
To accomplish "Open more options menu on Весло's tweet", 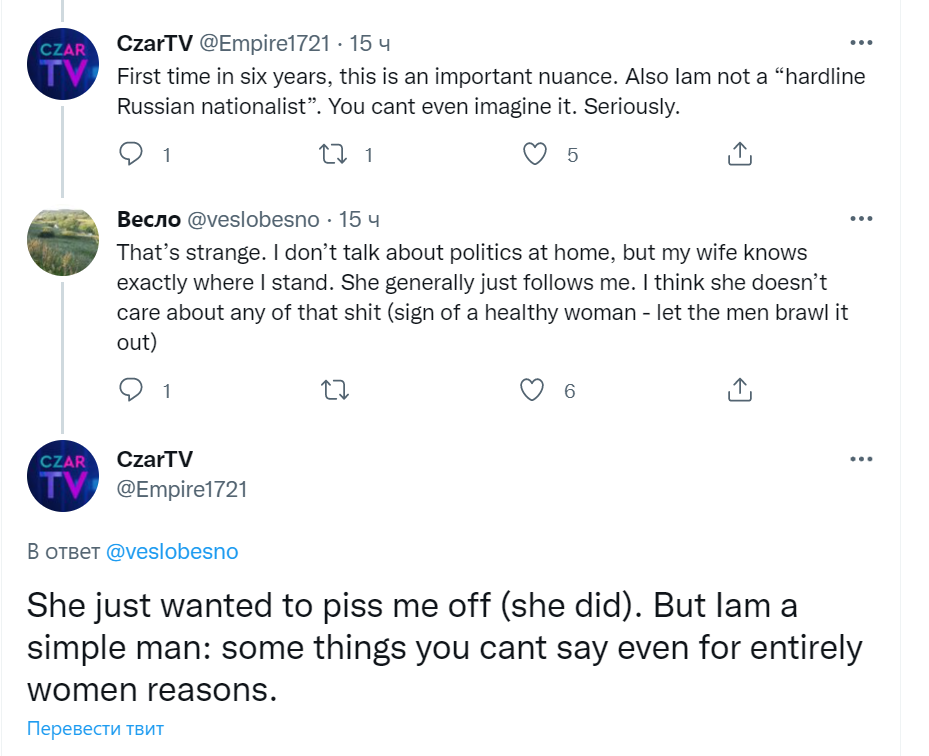I will point(861,219).
